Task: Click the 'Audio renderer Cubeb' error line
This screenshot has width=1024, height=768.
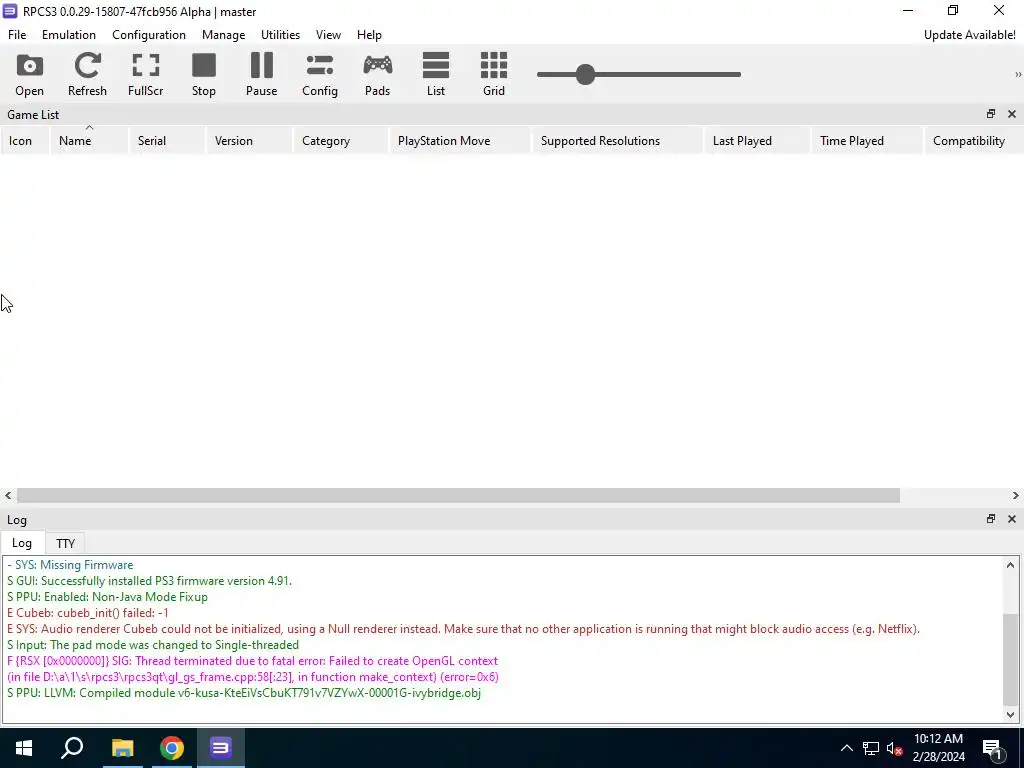Action: point(463,629)
